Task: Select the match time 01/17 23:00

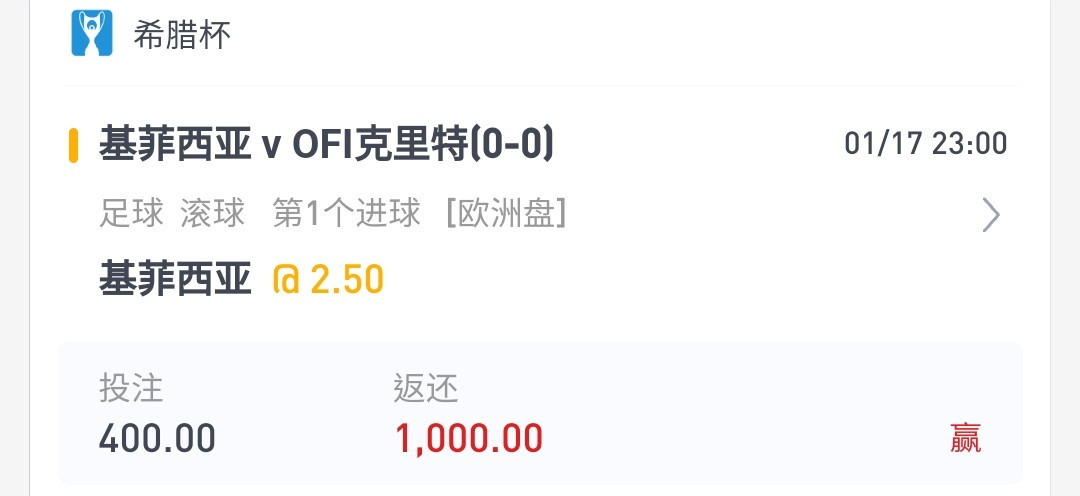Action: pyautogui.click(x=926, y=144)
